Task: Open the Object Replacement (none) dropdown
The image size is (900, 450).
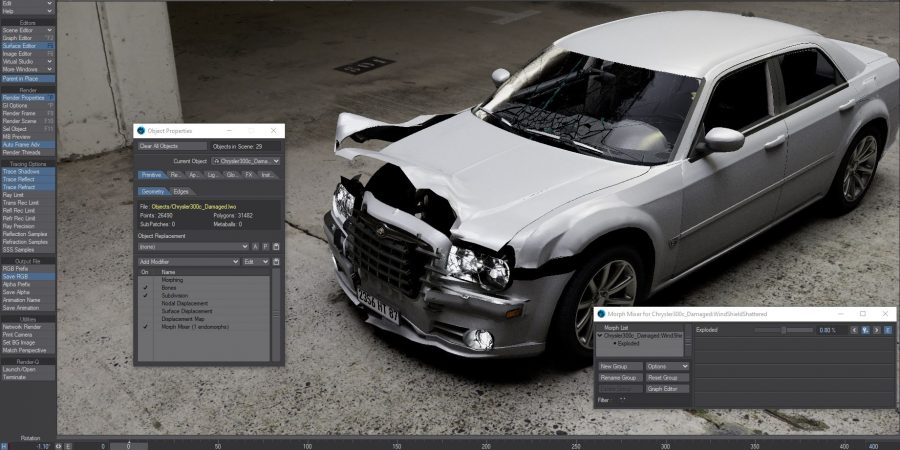Action: click(x=193, y=247)
